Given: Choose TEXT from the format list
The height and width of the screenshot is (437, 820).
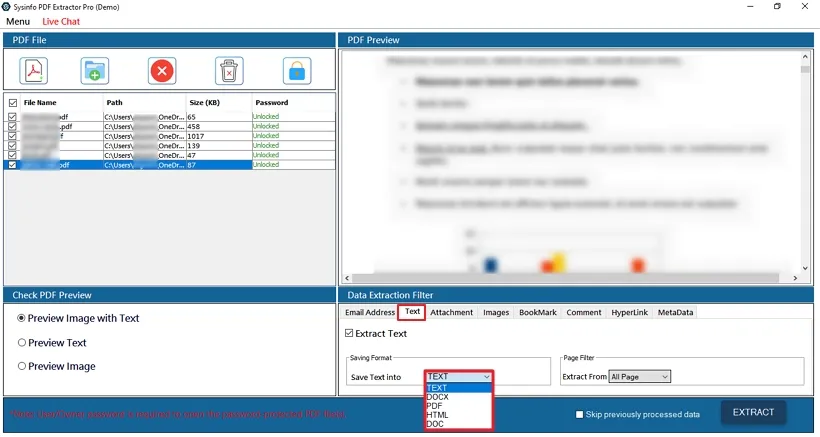Looking at the screenshot, I should tap(459, 388).
